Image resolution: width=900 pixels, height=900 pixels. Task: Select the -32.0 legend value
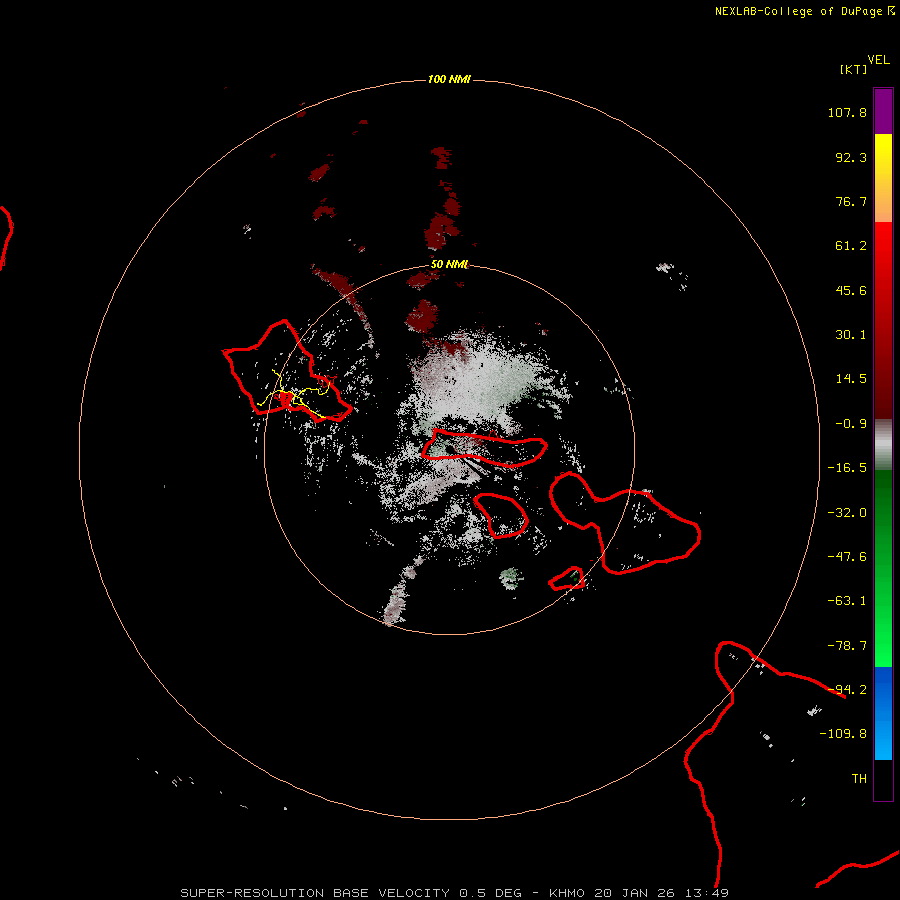847,513
